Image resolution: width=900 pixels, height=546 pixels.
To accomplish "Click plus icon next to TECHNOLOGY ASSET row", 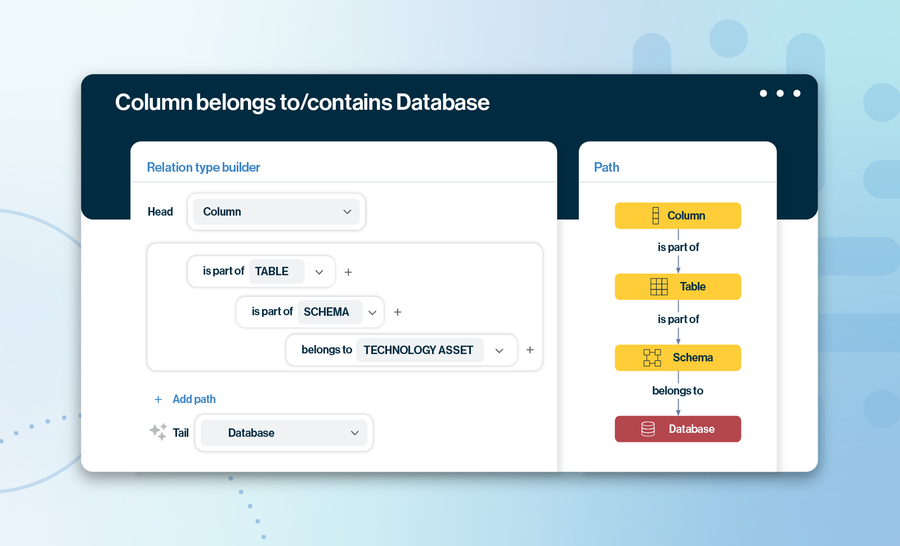I will [x=530, y=350].
